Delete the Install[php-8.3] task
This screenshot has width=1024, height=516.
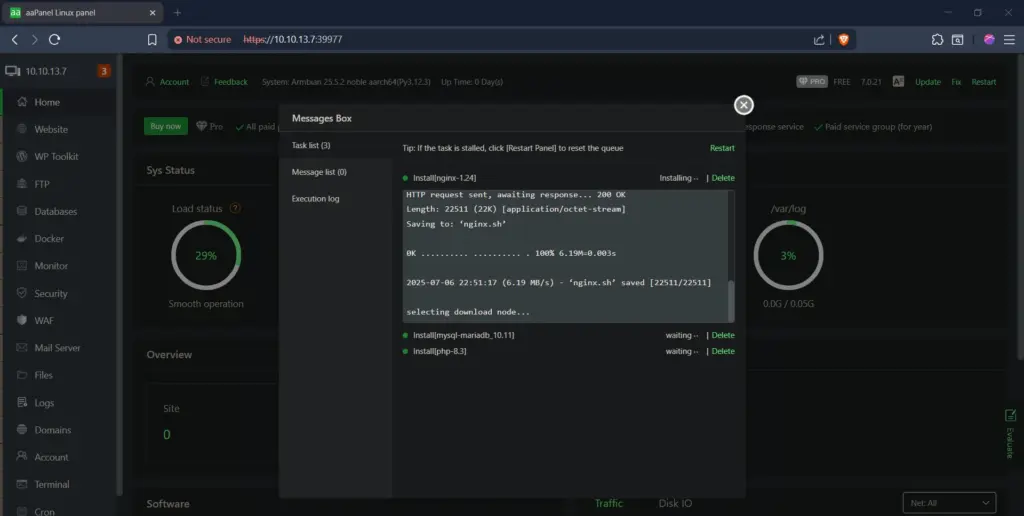[723, 351]
